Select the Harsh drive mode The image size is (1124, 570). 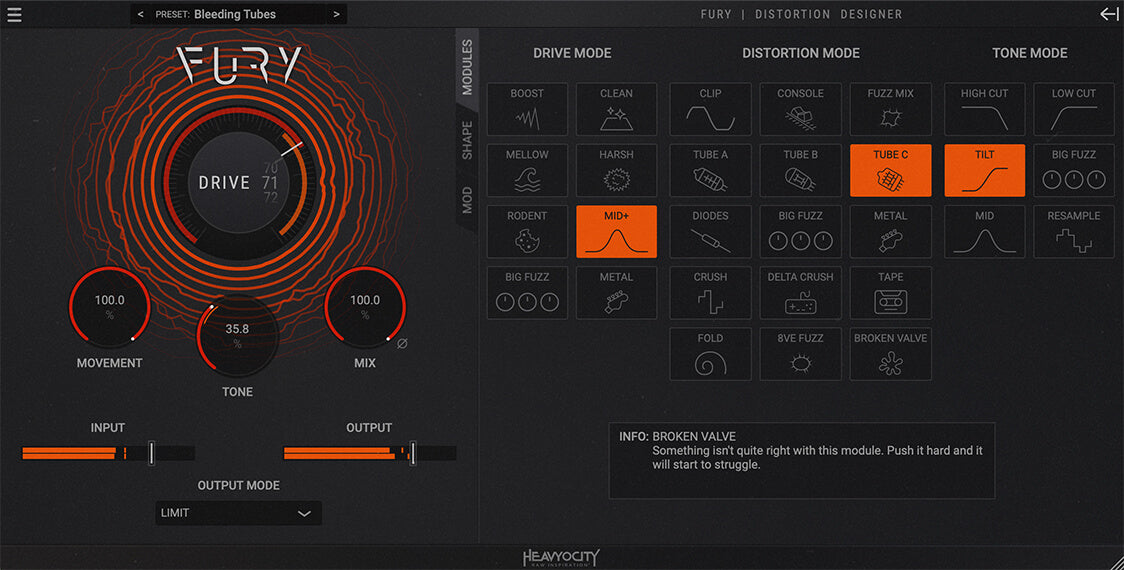coord(616,171)
